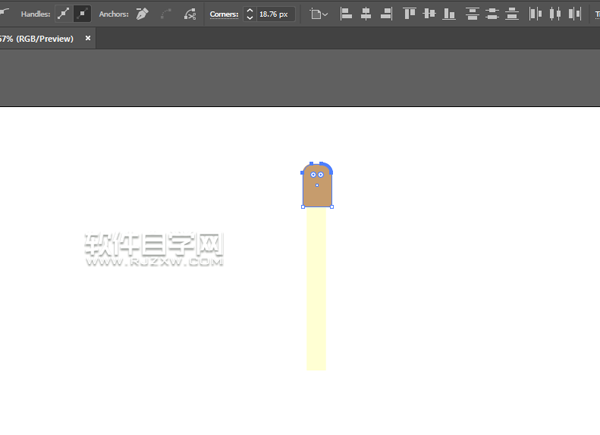Image resolution: width=600 pixels, height=435 pixels.
Task: Click vertical align bottom icon
Action: click(449, 15)
